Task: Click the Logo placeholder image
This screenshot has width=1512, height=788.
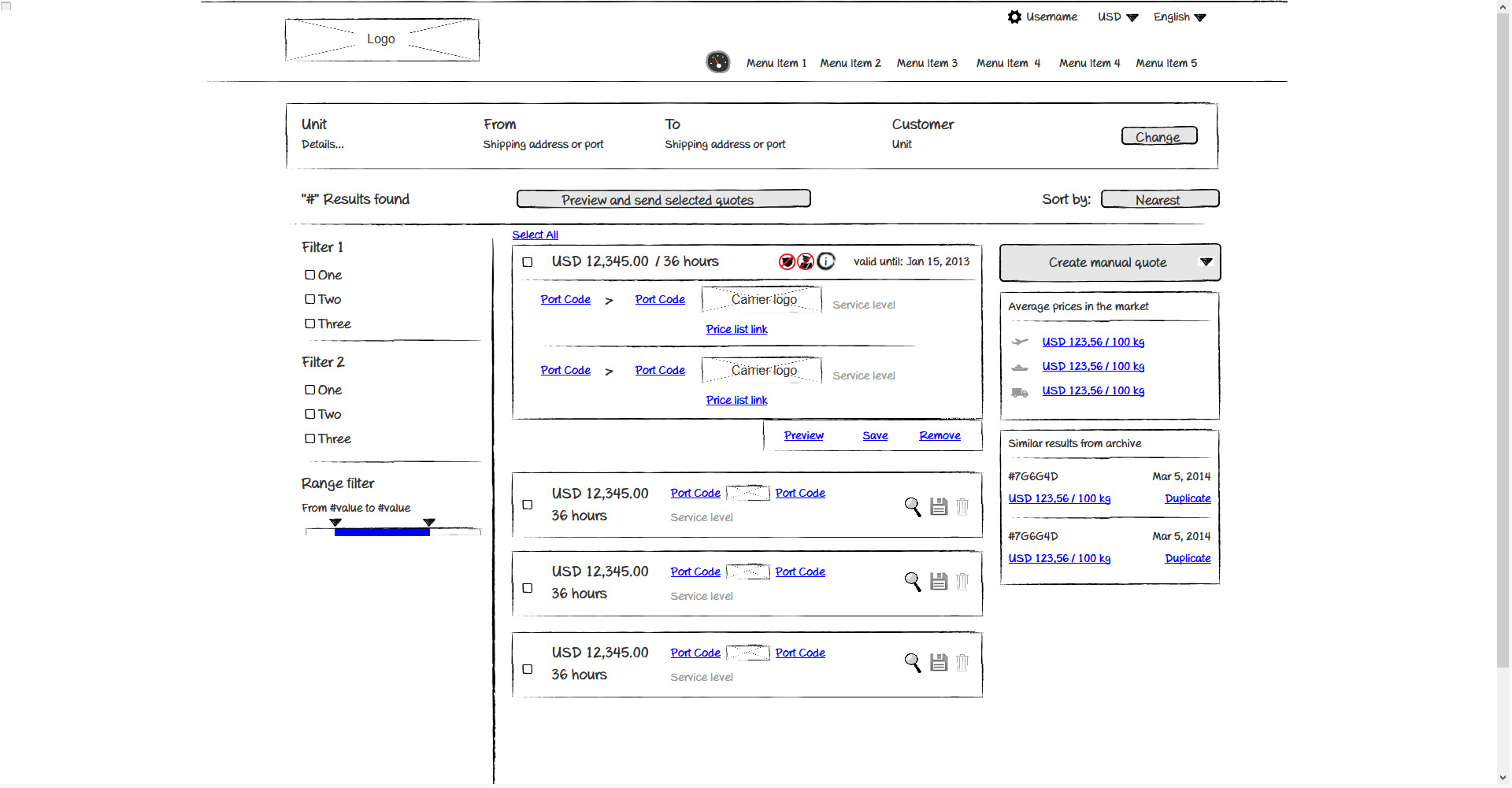Action: click(382, 39)
